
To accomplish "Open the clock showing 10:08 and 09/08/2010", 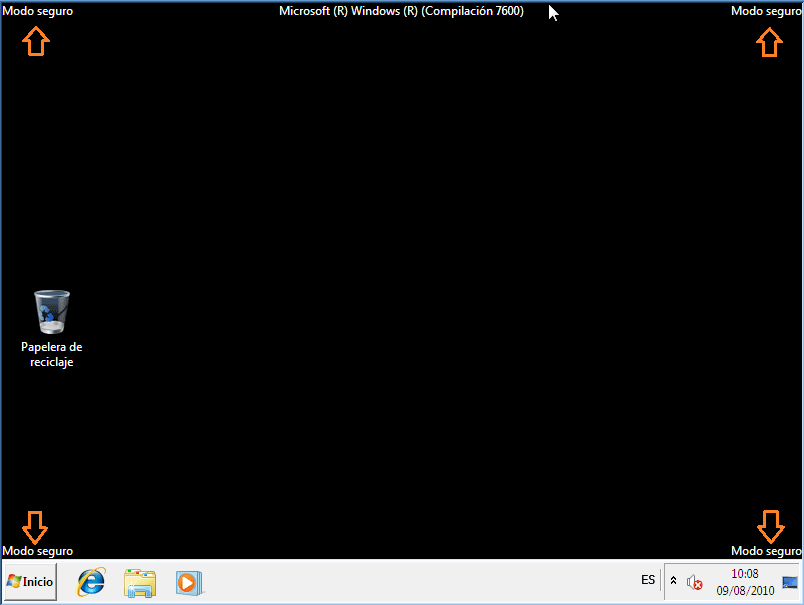I will point(745,581).
